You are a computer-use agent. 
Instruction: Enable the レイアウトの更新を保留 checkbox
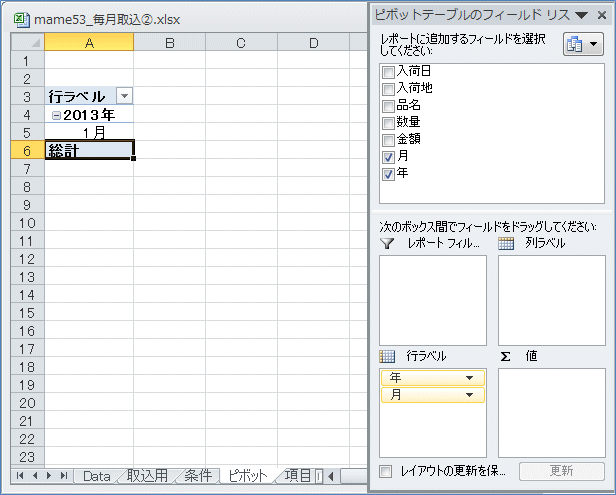[x=386, y=471]
